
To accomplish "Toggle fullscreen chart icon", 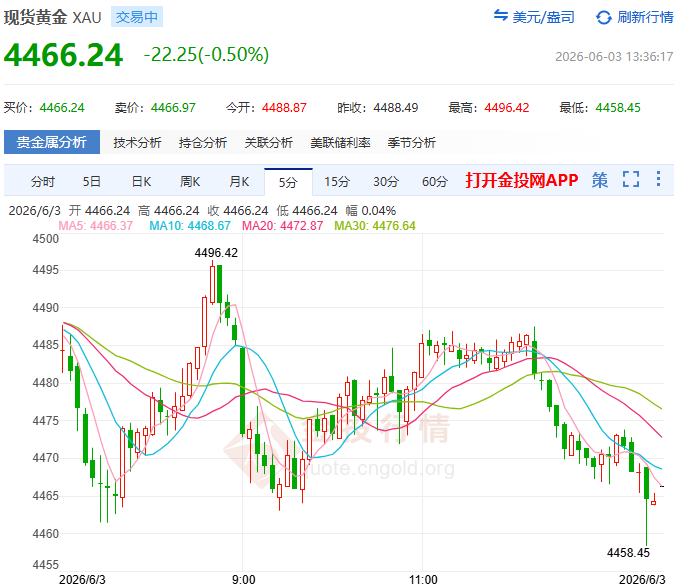I will (631, 179).
